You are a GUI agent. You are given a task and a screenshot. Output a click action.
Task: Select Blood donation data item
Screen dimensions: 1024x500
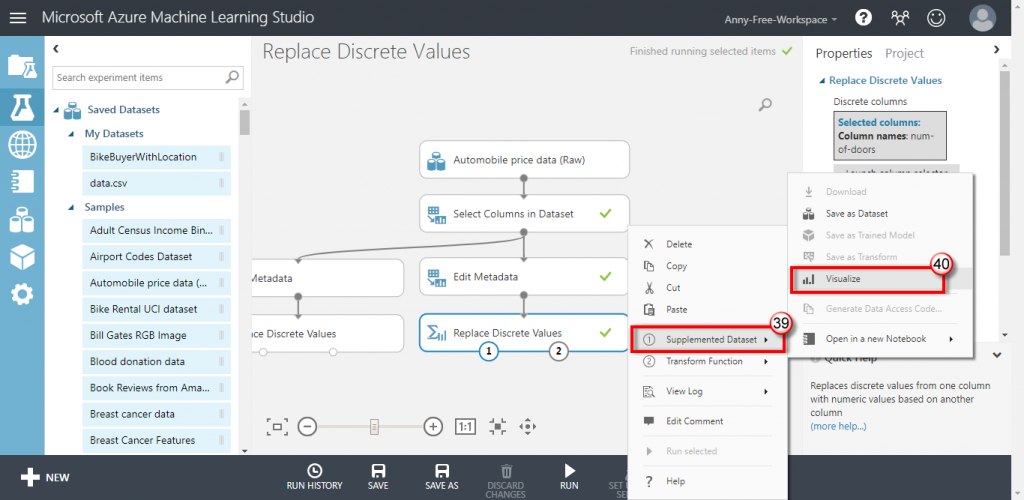[x=157, y=361]
